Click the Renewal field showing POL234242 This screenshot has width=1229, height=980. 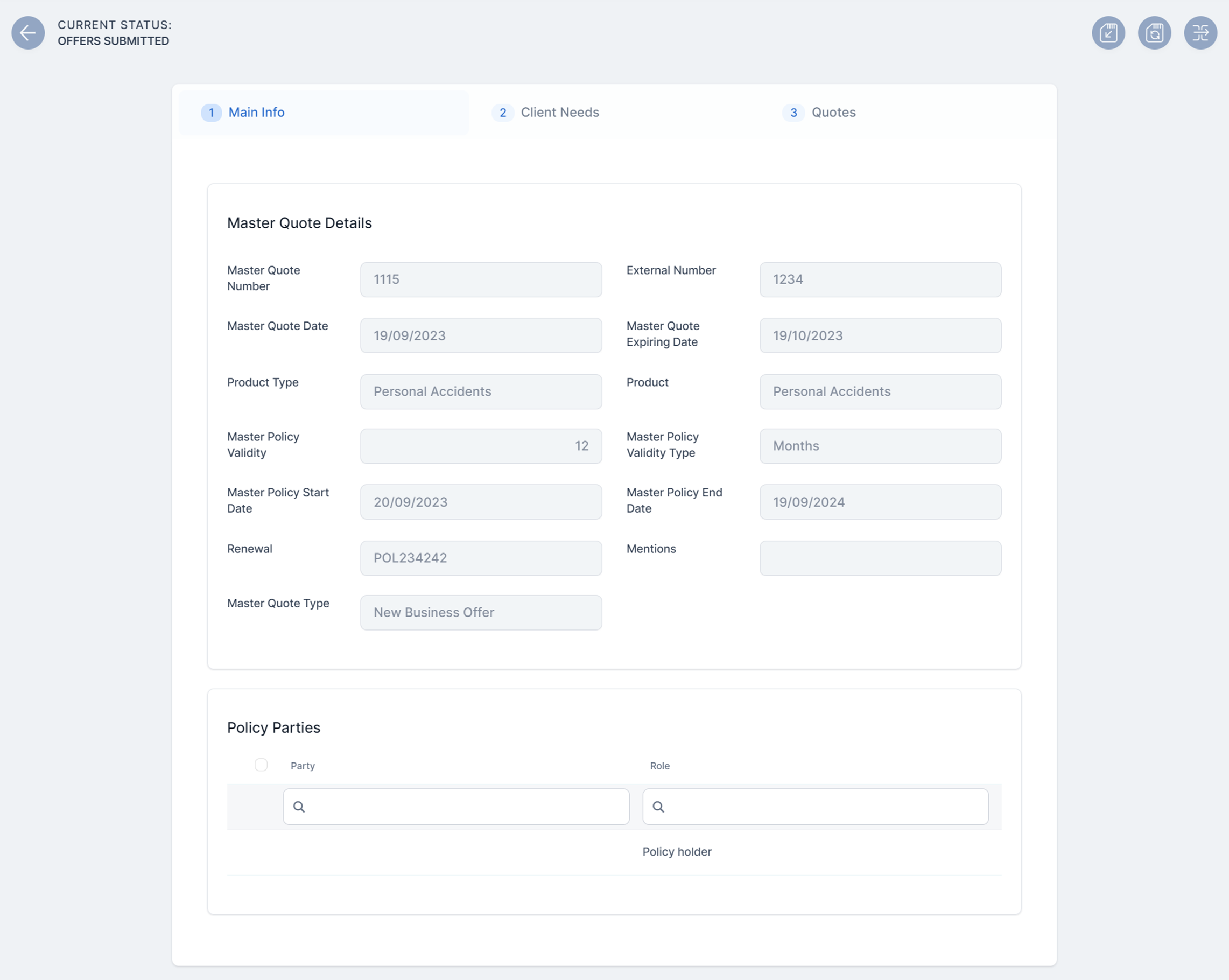pos(481,557)
